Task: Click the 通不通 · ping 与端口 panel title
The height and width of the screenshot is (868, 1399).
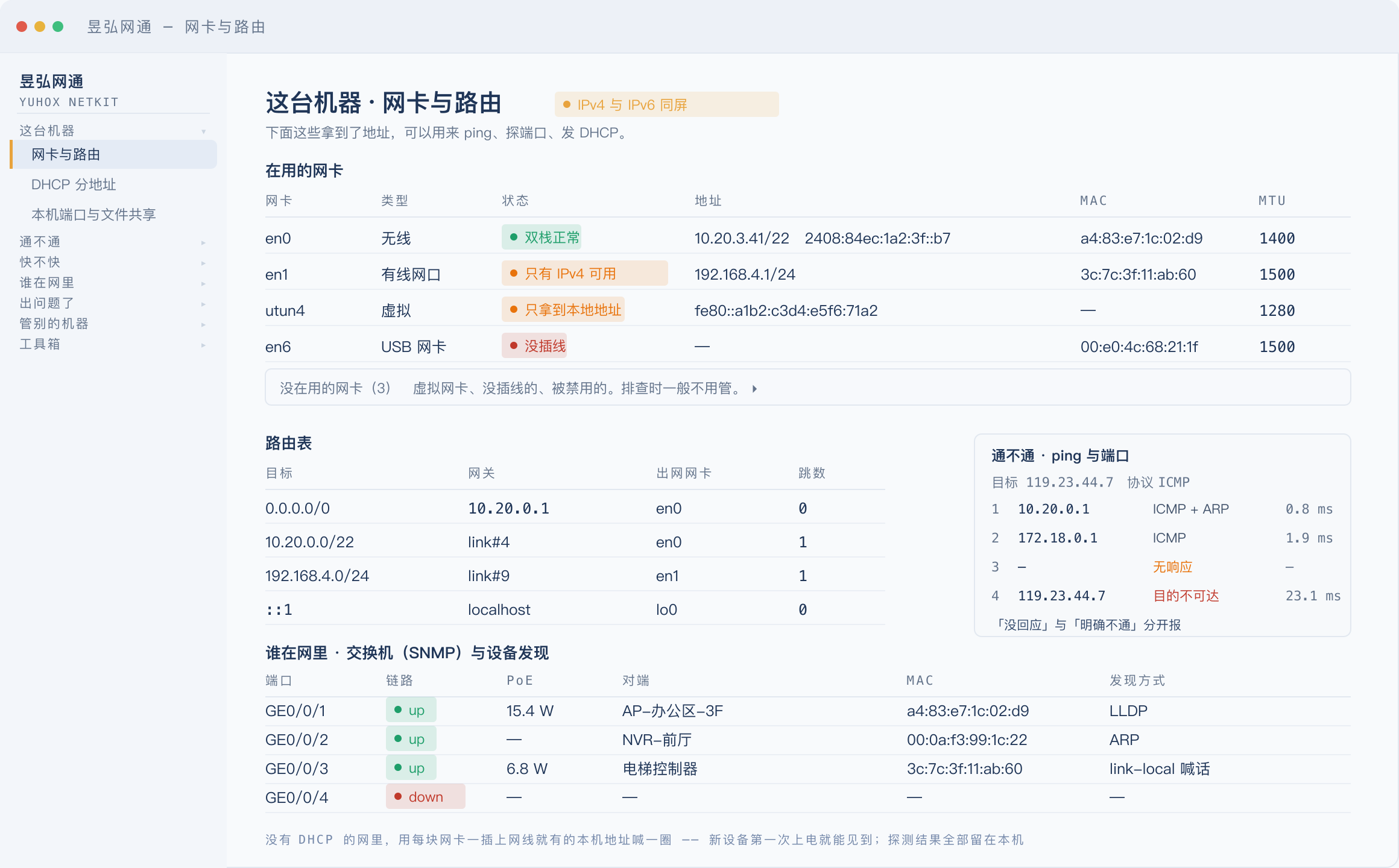Action: coord(1060,456)
